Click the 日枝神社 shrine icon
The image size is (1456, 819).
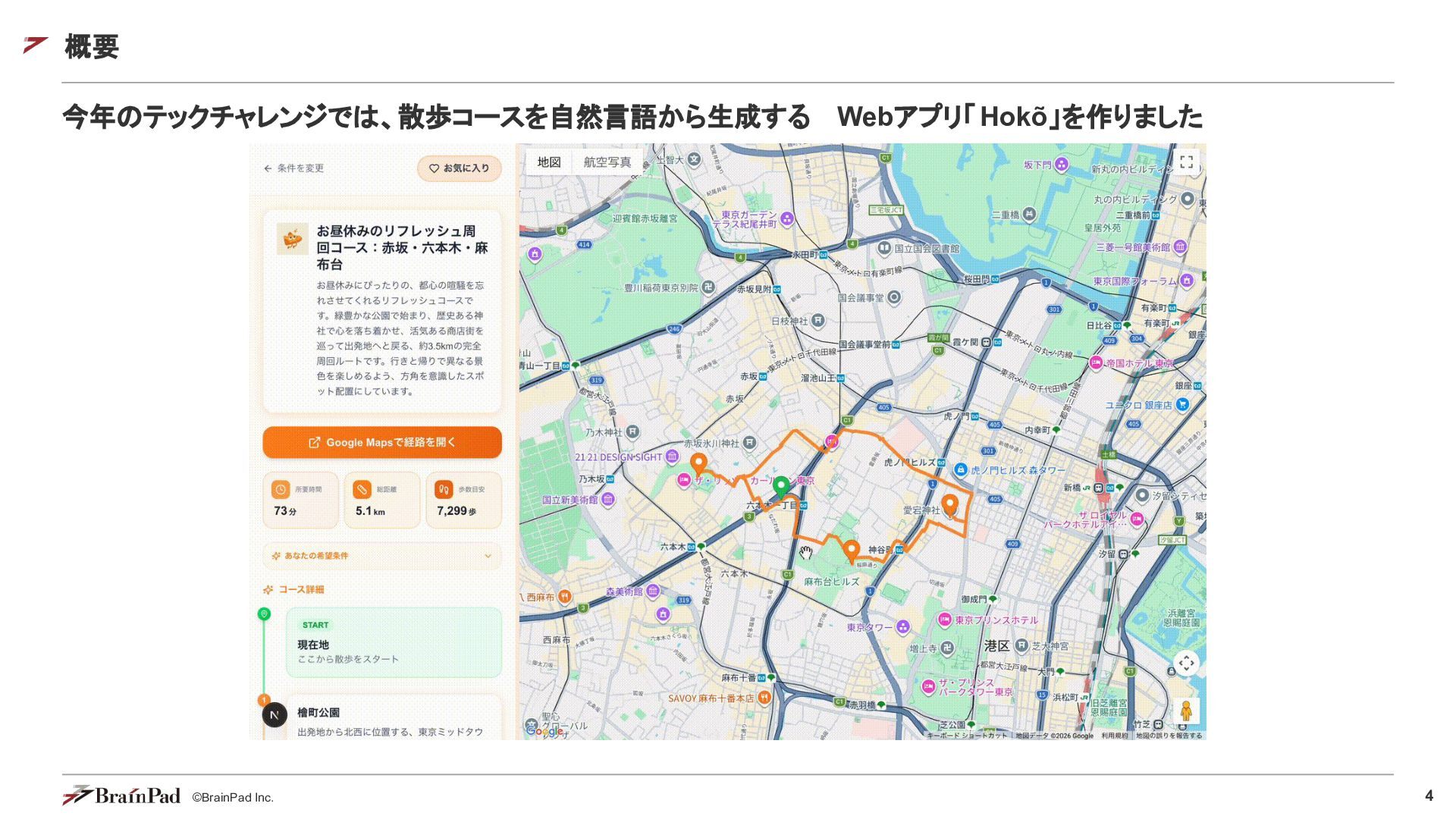coord(817,321)
